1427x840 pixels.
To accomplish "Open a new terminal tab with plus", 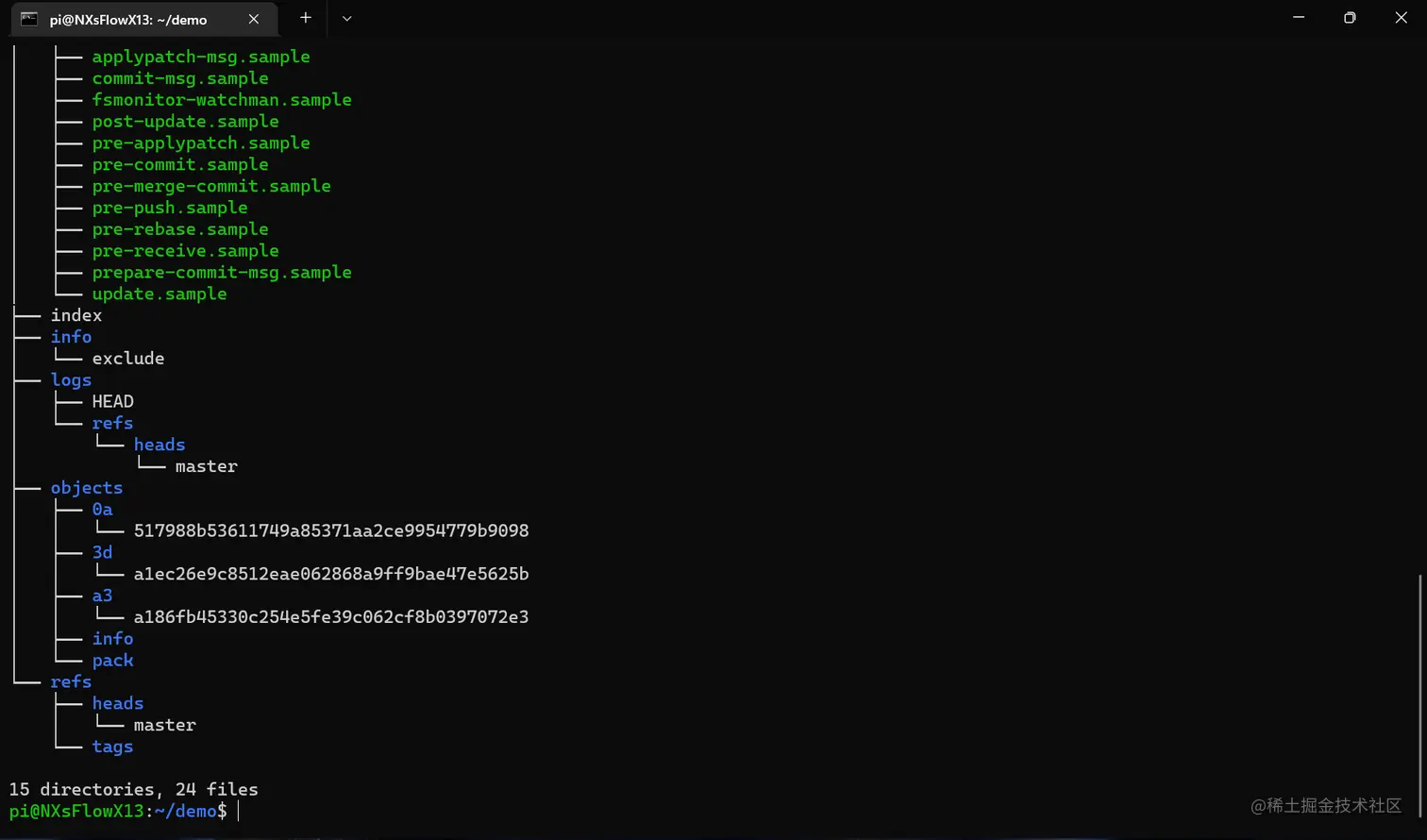I will [x=306, y=18].
